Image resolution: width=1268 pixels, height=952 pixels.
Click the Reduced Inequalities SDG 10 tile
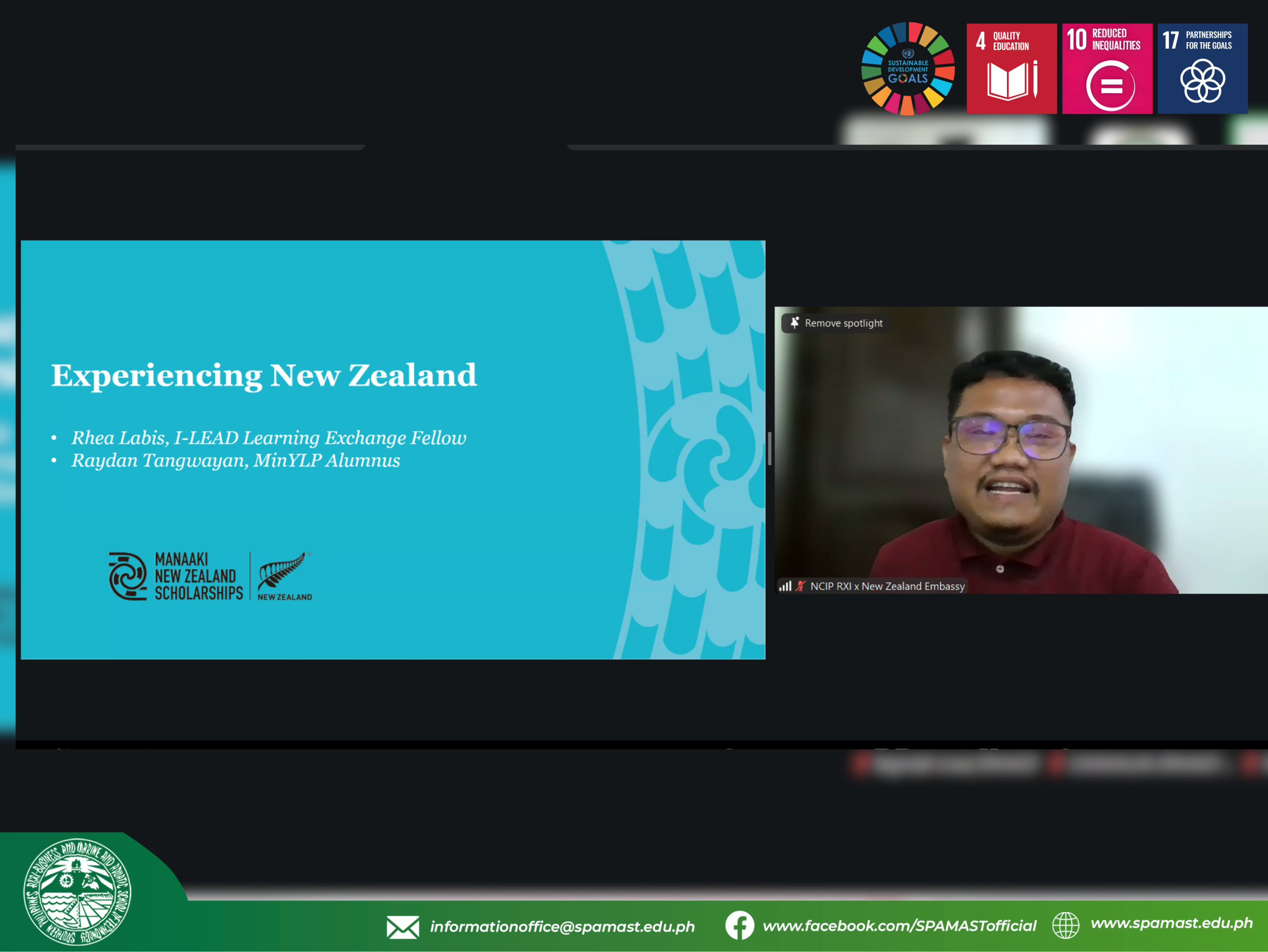click(1107, 69)
